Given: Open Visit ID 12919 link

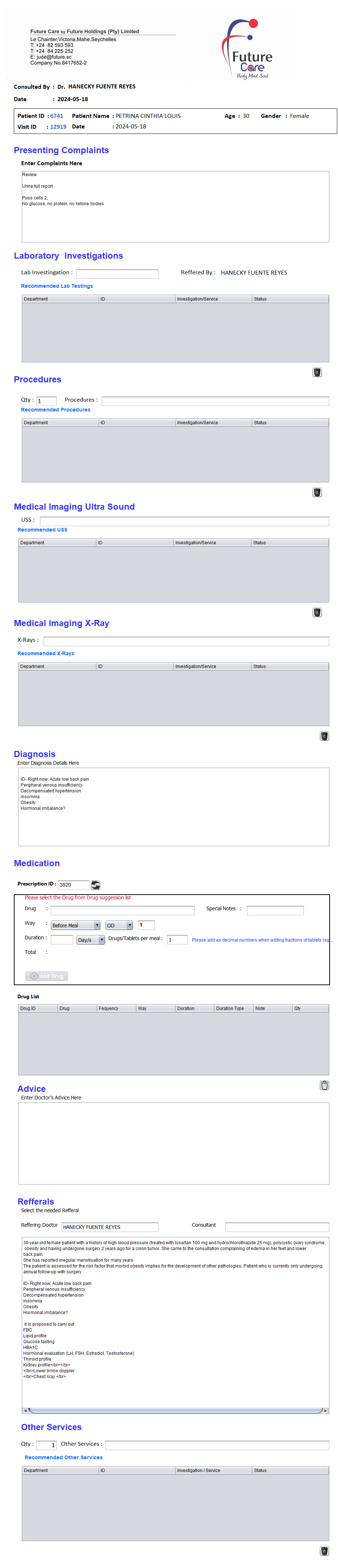Looking at the screenshot, I should [59, 127].
